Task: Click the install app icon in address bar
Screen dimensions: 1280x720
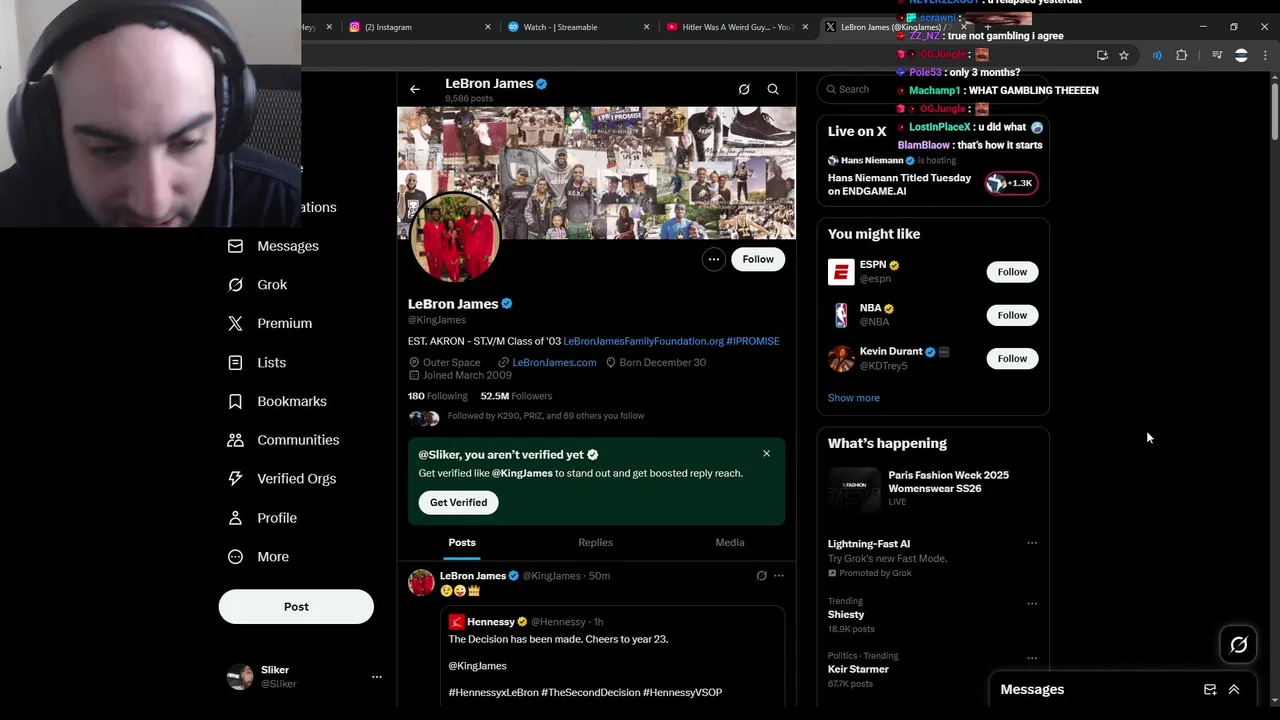Action: [1102, 55]
